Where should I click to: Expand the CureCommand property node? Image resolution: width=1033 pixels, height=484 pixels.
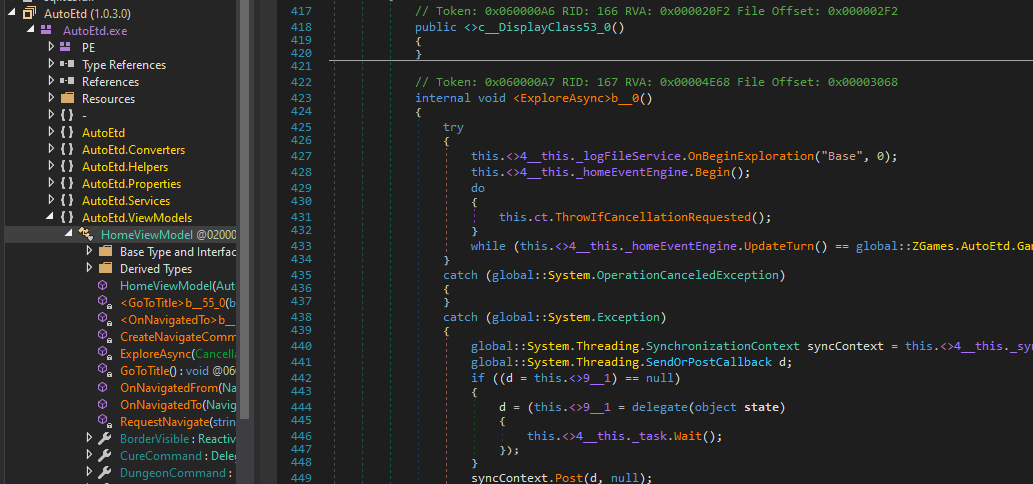coord(90,456)
